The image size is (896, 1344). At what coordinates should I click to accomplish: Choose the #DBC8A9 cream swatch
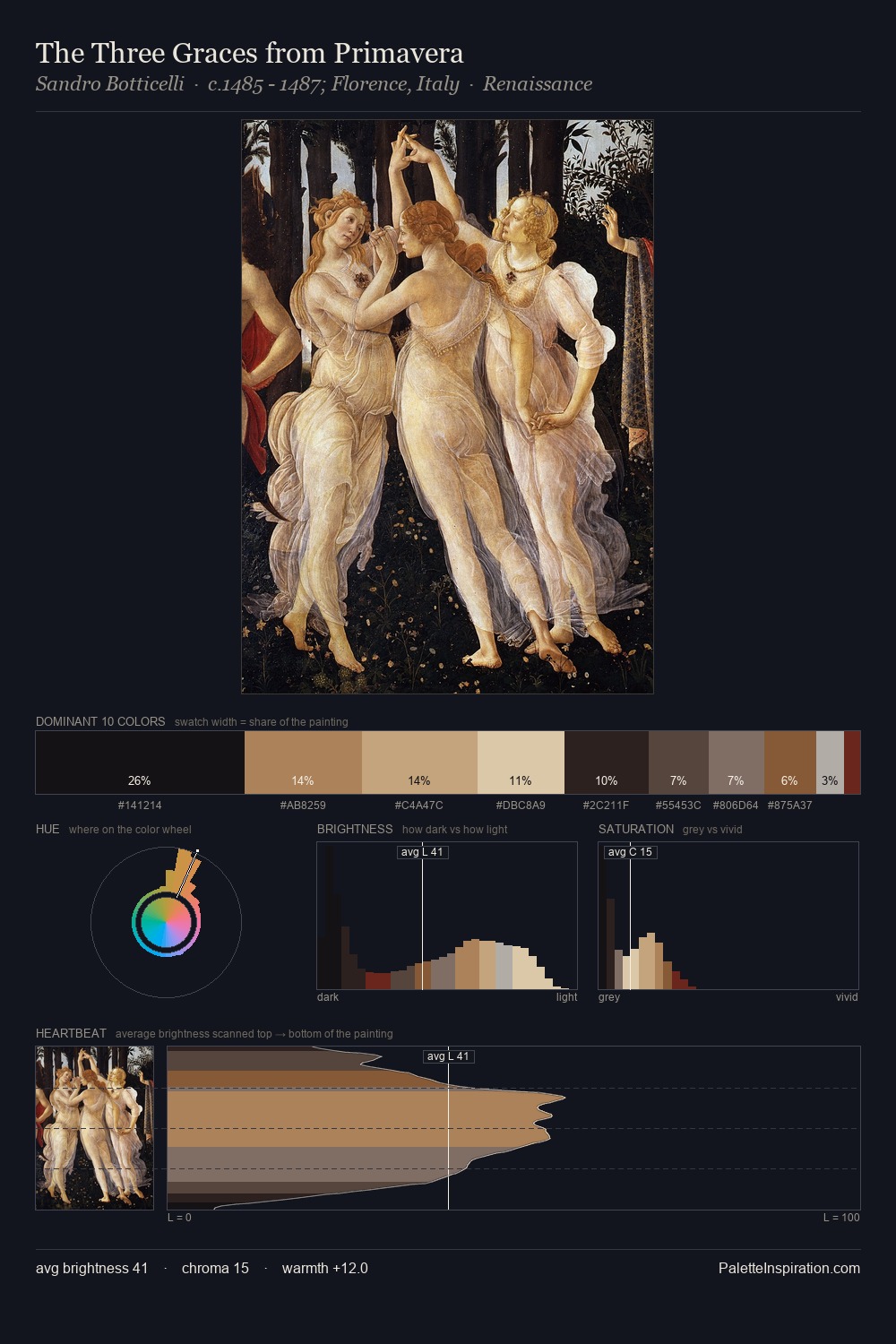click(521, 762)
